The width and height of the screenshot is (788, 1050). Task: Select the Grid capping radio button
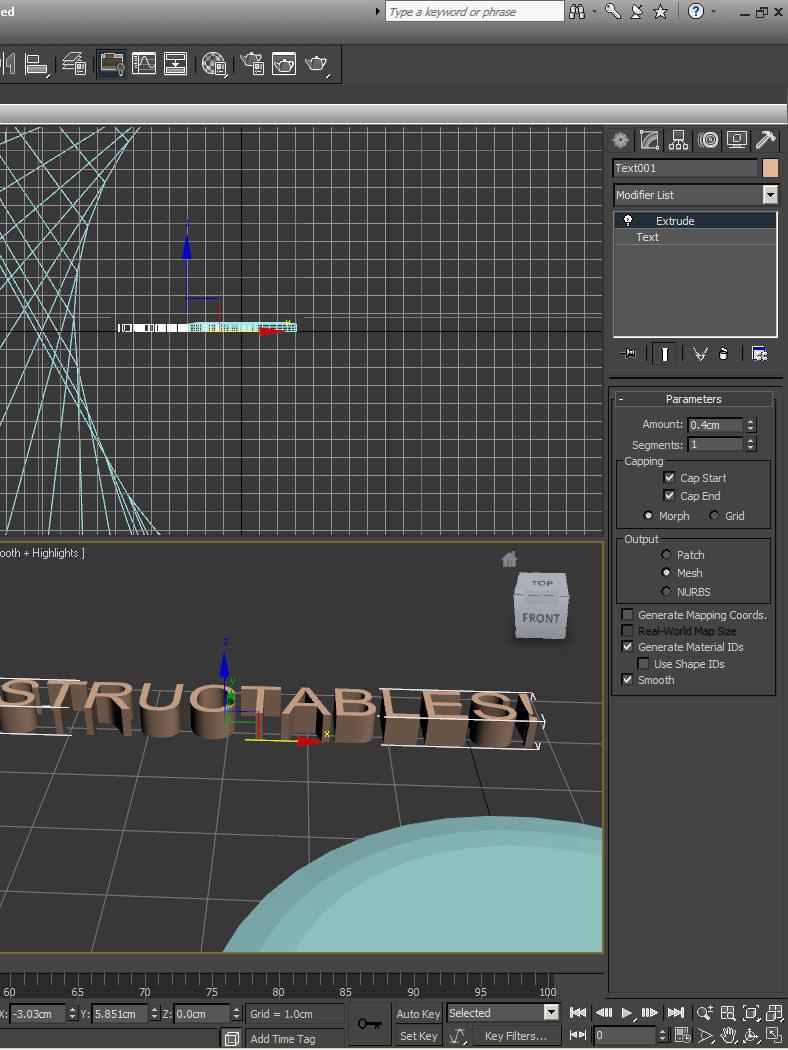click(x=714, y=516)
